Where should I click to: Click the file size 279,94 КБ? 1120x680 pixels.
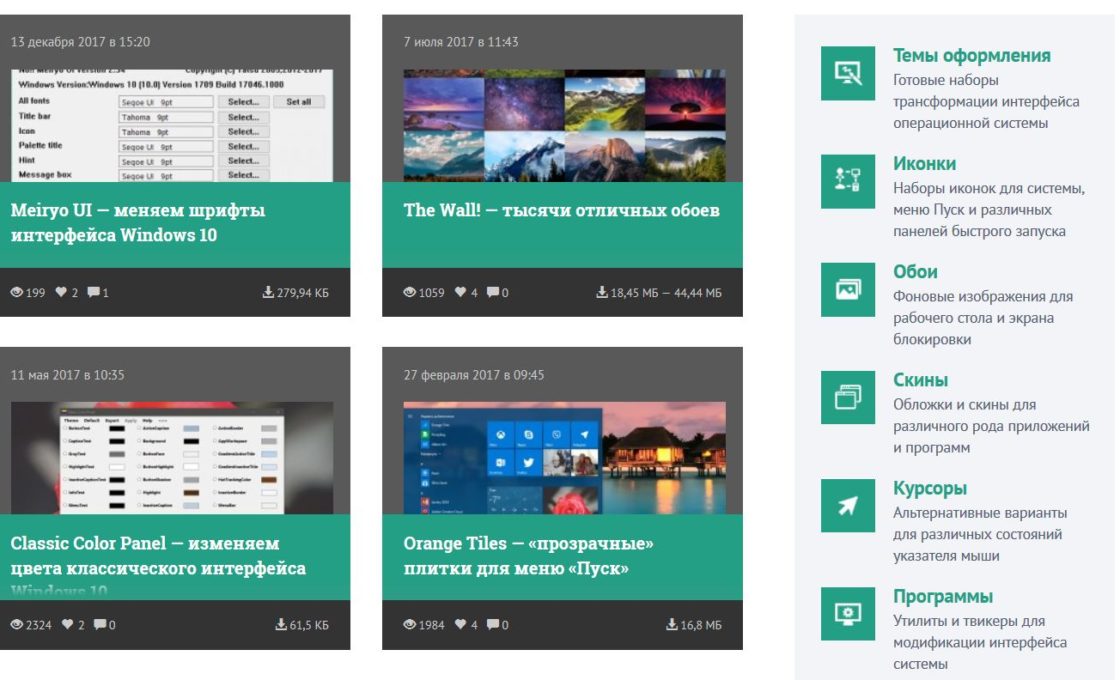303,292
